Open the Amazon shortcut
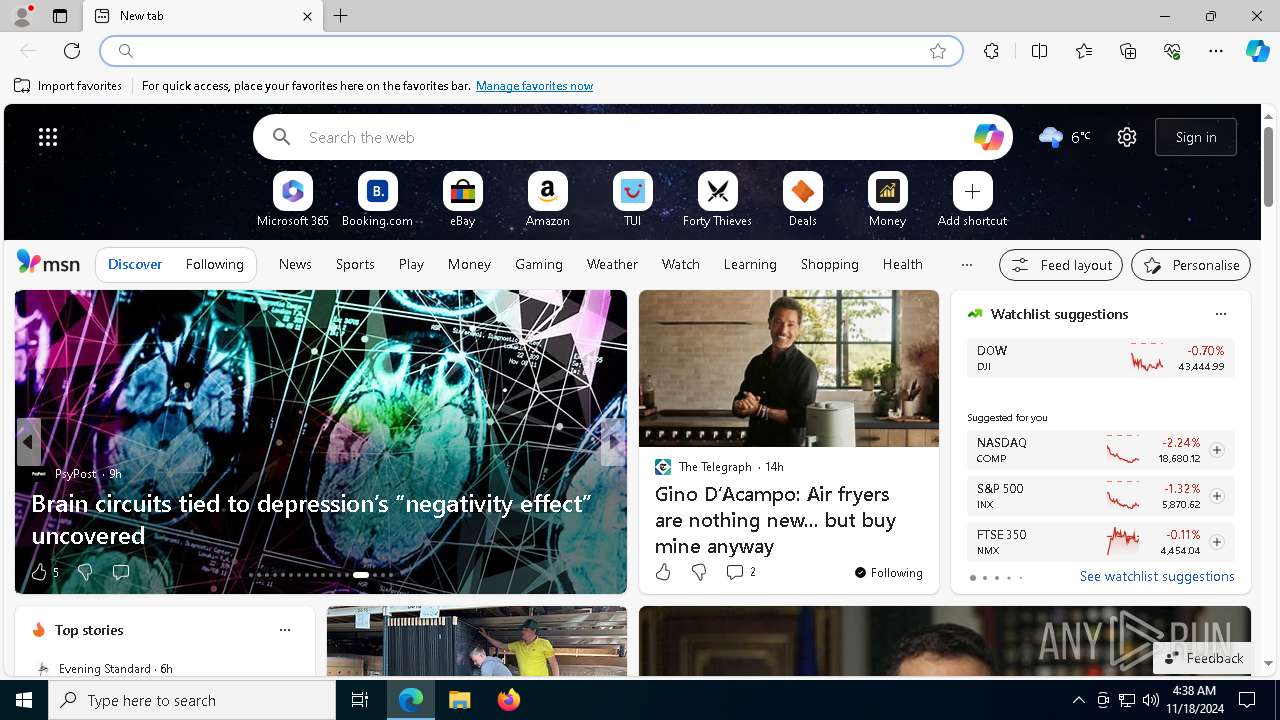Screen dimensions: 1280x720 pos(547,200)
